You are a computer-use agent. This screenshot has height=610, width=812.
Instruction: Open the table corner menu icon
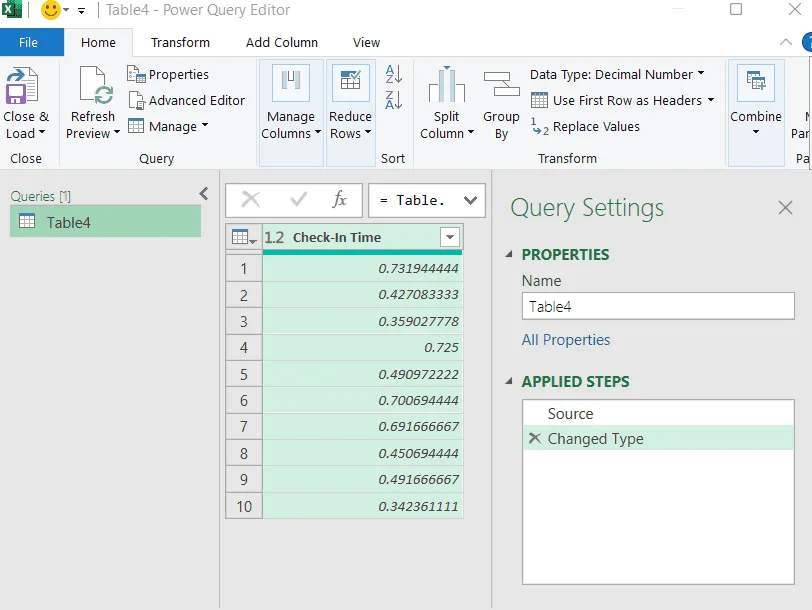click(244, 238)
